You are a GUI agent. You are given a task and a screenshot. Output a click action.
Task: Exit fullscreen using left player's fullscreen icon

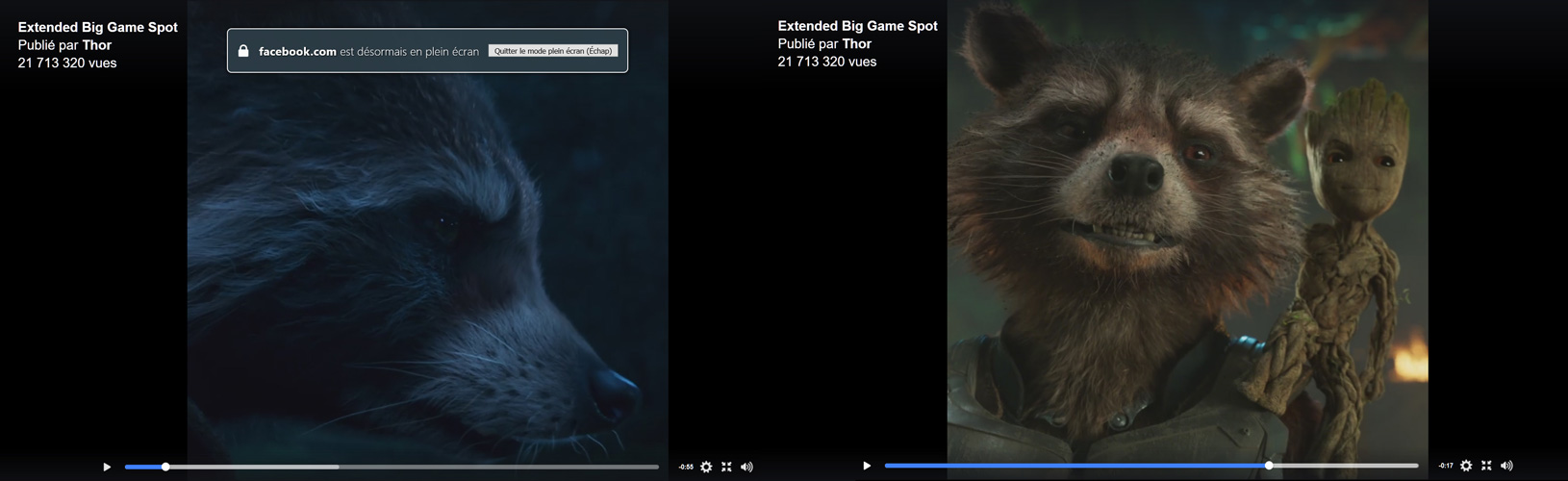tap(726, 467)
